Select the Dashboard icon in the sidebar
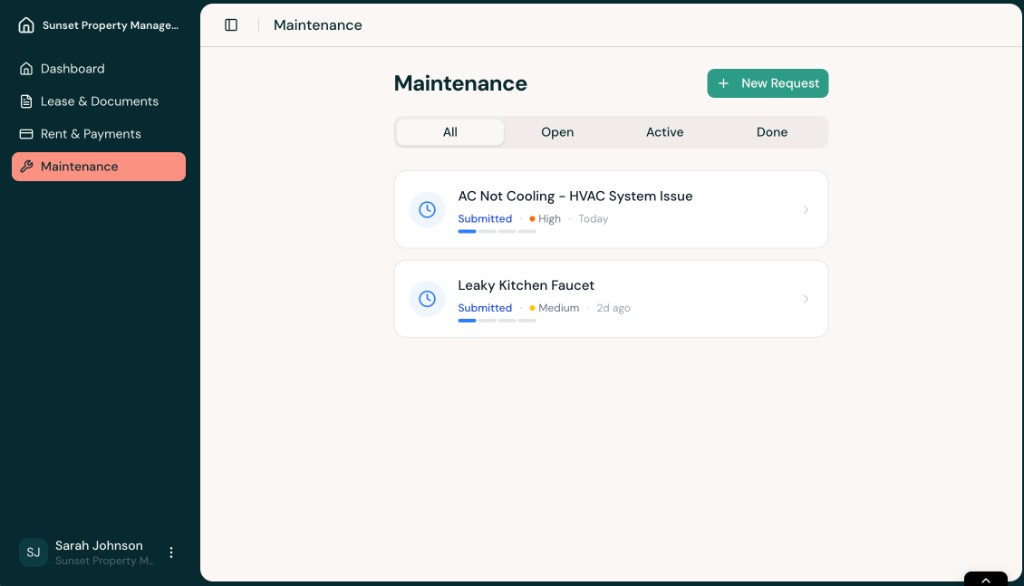This screenshot has width=1024, height=586. 24,68
